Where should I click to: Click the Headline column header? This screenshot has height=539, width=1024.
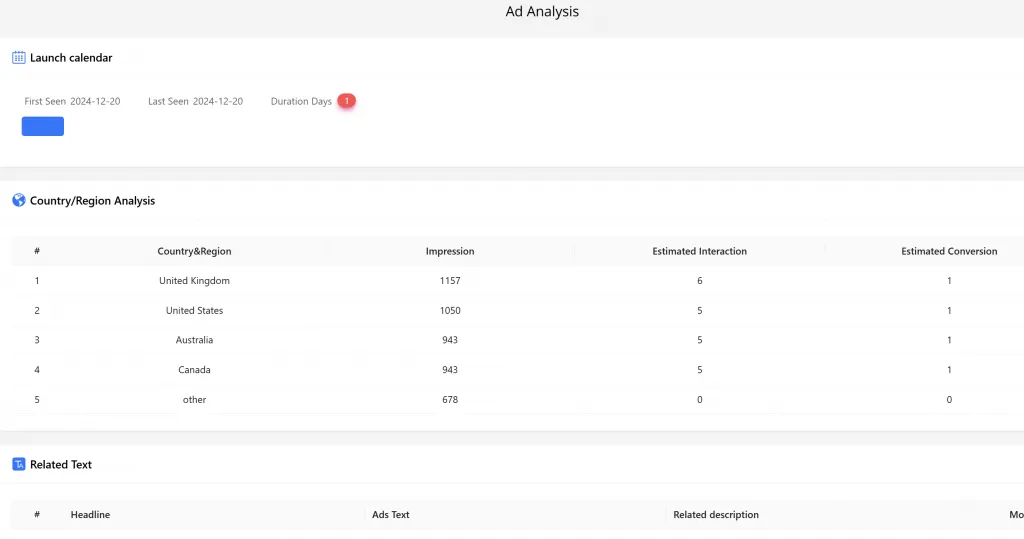coord(90,515)
